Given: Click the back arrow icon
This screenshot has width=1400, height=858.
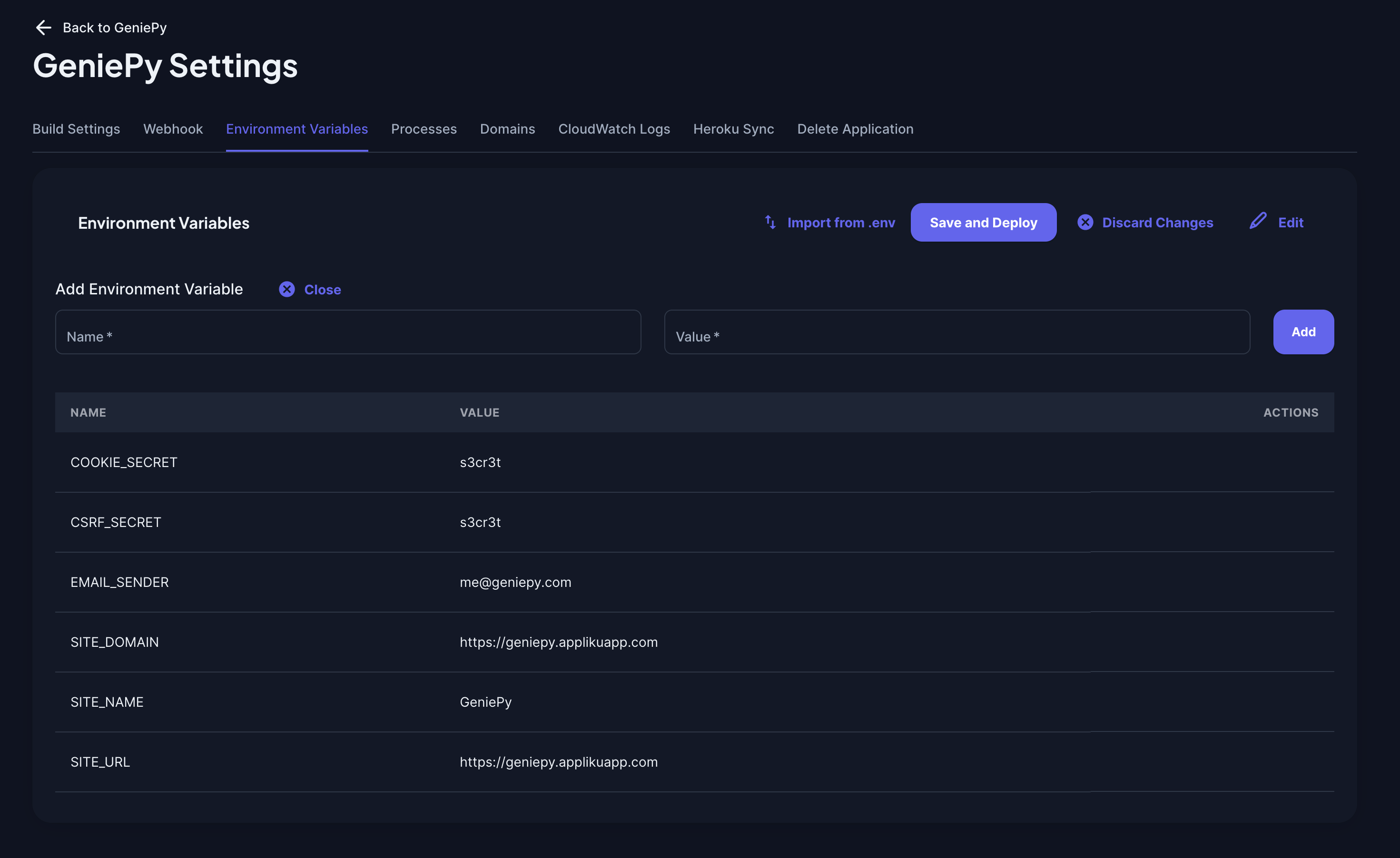Looking at the screenshot, I should 44,27.
